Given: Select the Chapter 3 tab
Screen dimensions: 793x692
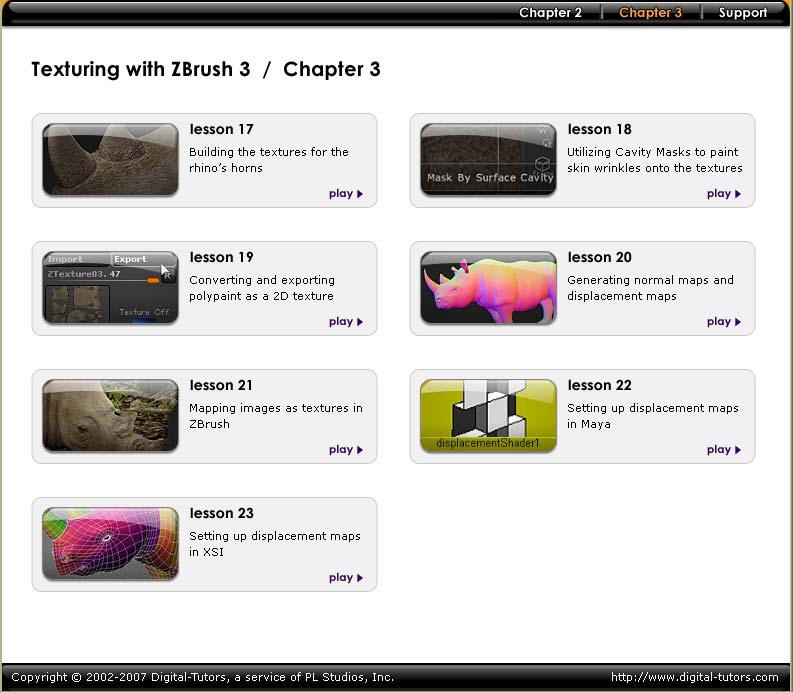Looking at the screenshot, I should (x=650, y=13).
